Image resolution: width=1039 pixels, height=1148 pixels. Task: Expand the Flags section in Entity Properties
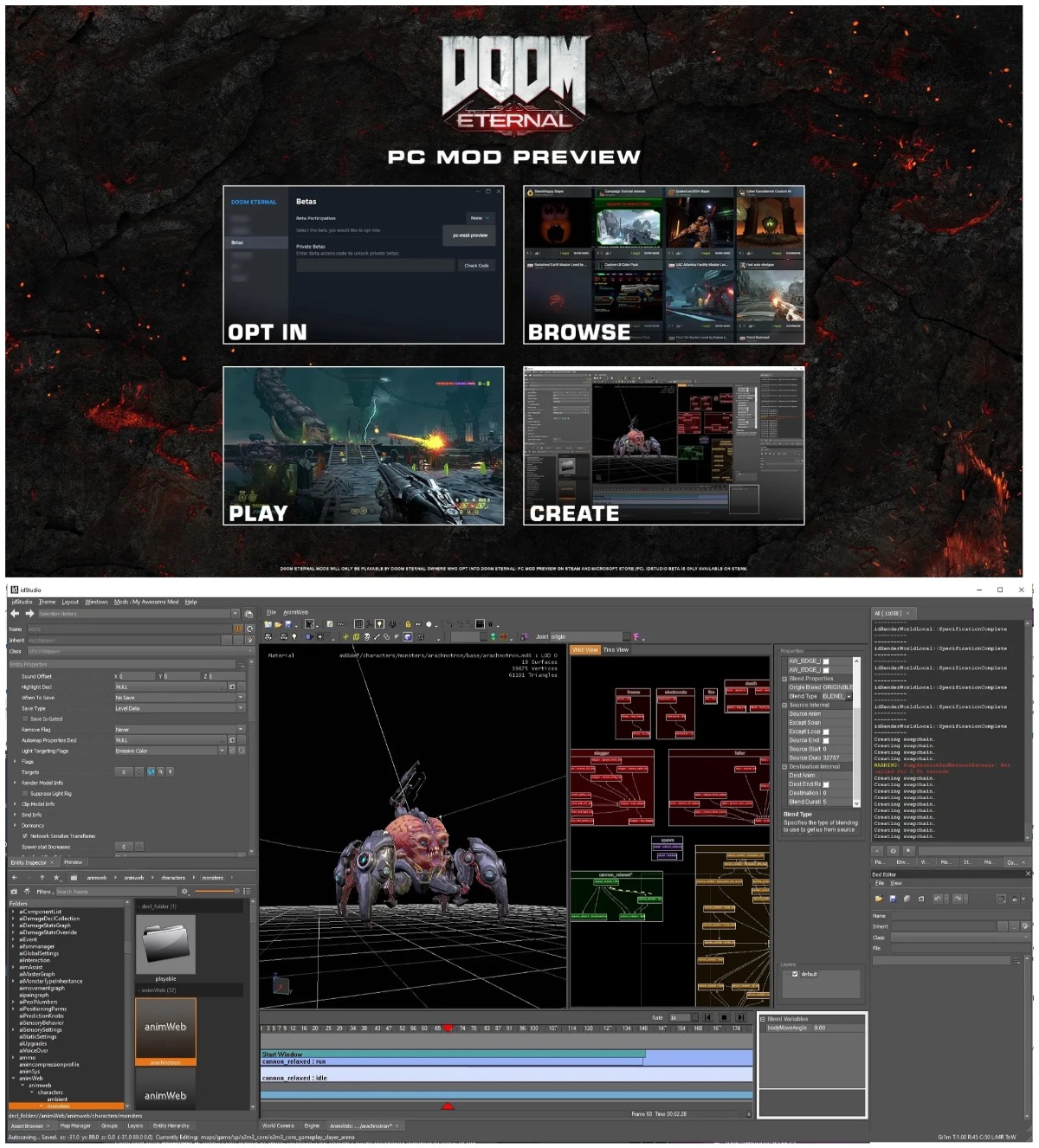click(15, 761)
